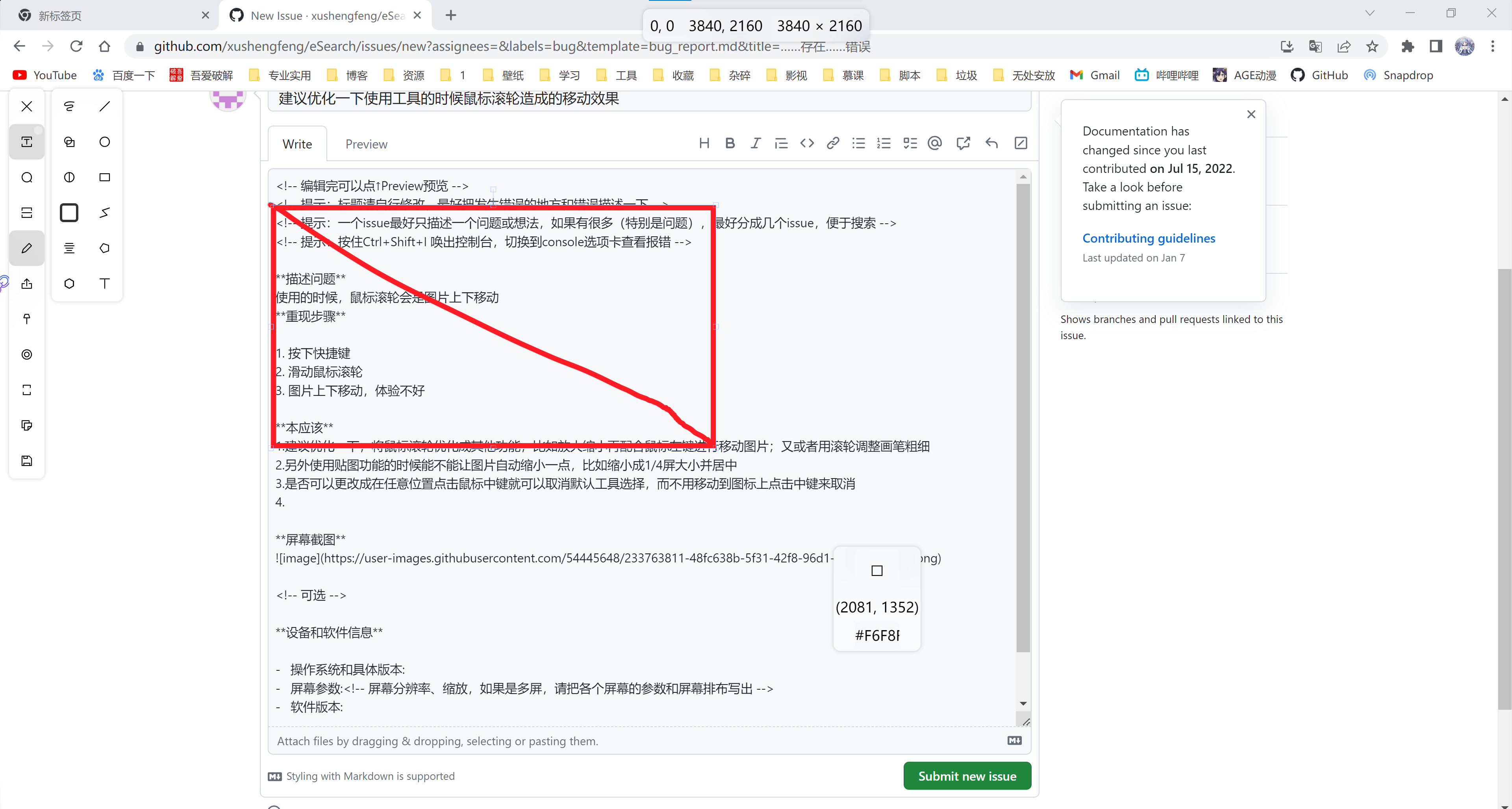Switch to the Preview tab

pos(366,144)
